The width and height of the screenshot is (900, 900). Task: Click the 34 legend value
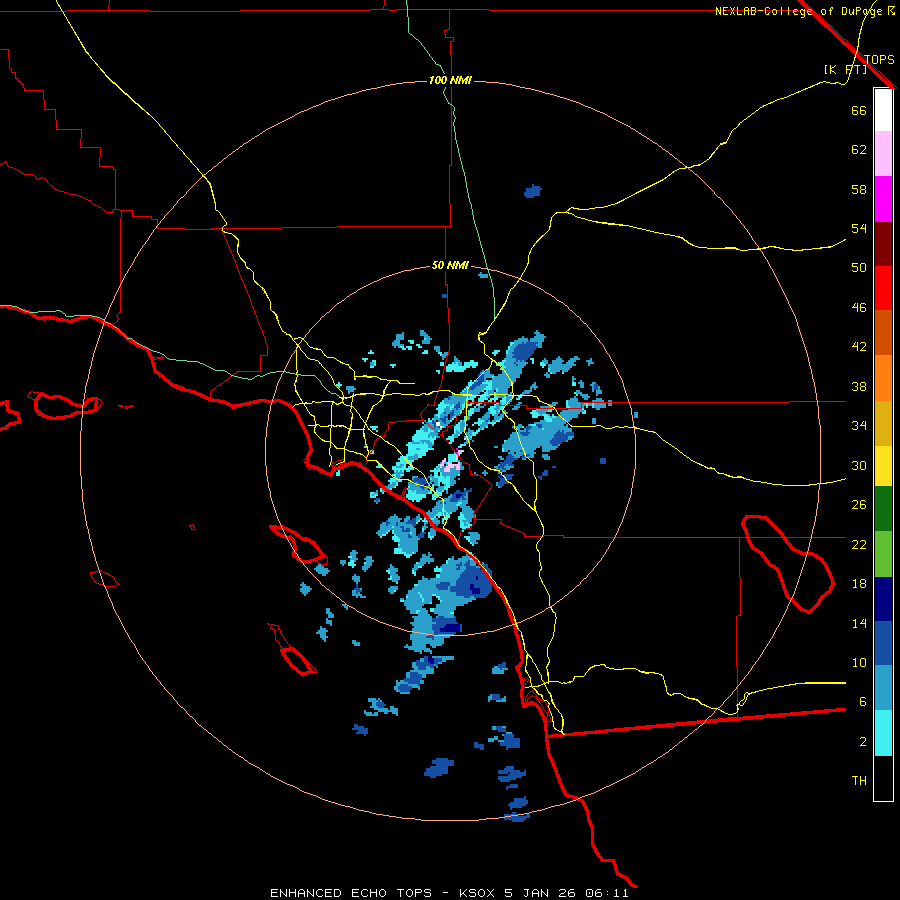click(859, 425)
